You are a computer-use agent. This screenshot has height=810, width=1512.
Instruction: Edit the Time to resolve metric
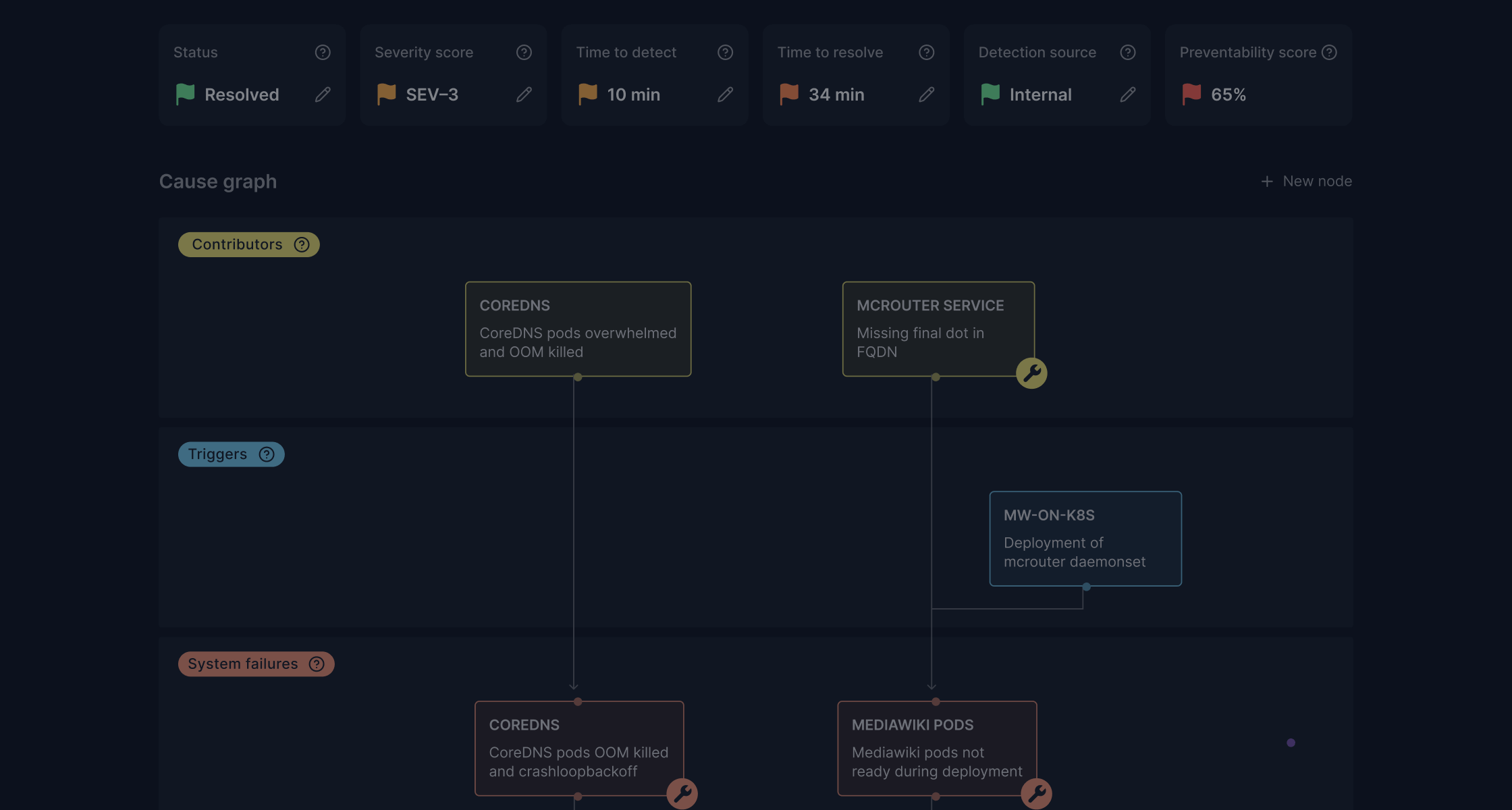point(926,94)
